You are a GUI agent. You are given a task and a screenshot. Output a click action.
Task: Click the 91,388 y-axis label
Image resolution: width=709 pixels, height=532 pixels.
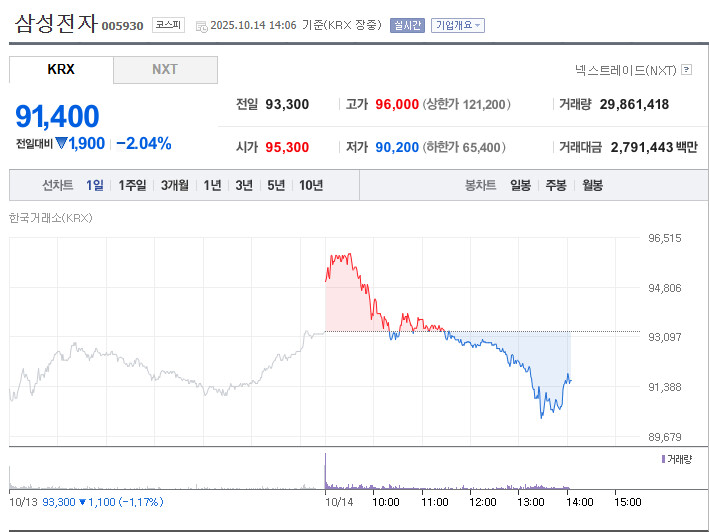click(665, 387)
